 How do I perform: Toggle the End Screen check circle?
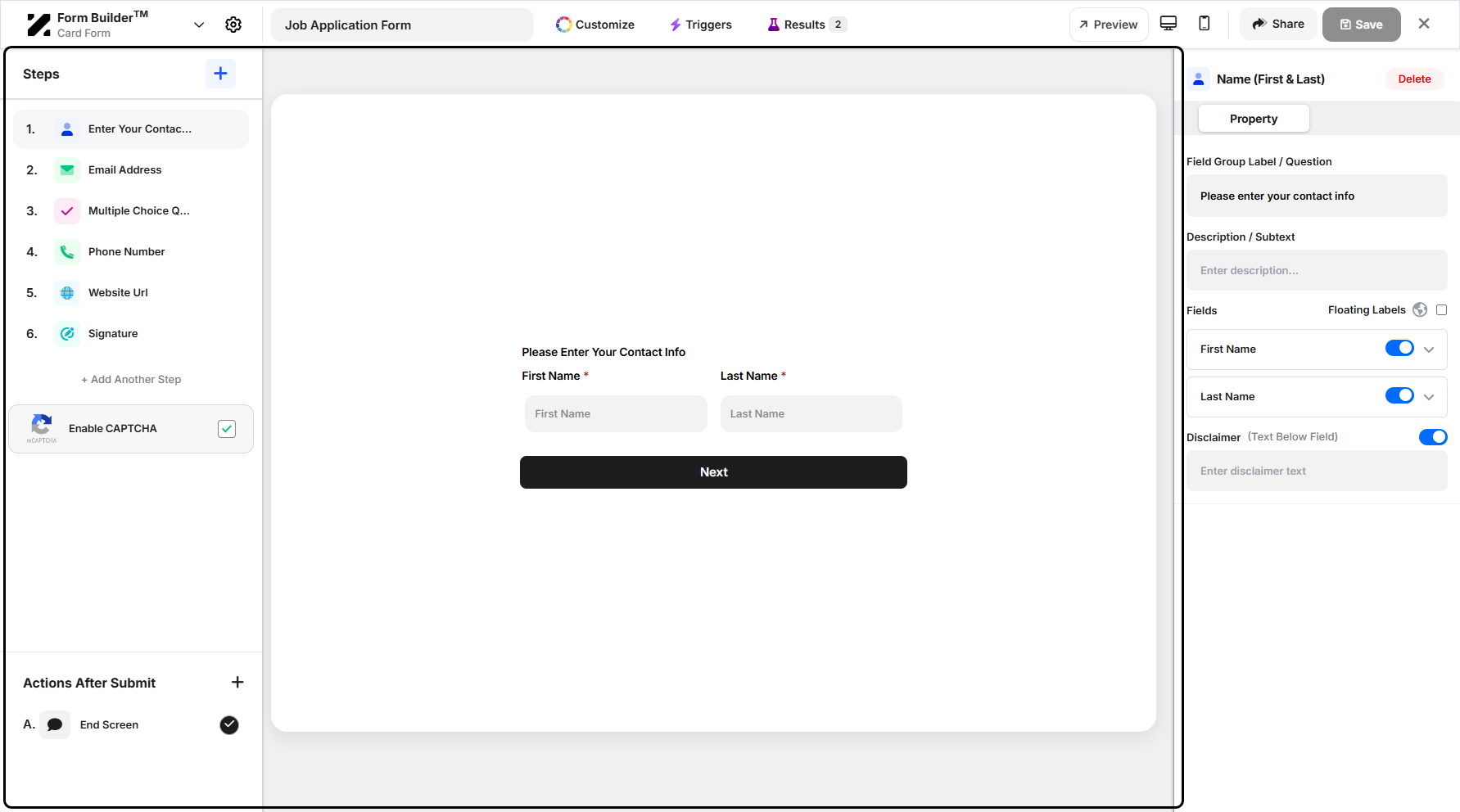point(229,725)
